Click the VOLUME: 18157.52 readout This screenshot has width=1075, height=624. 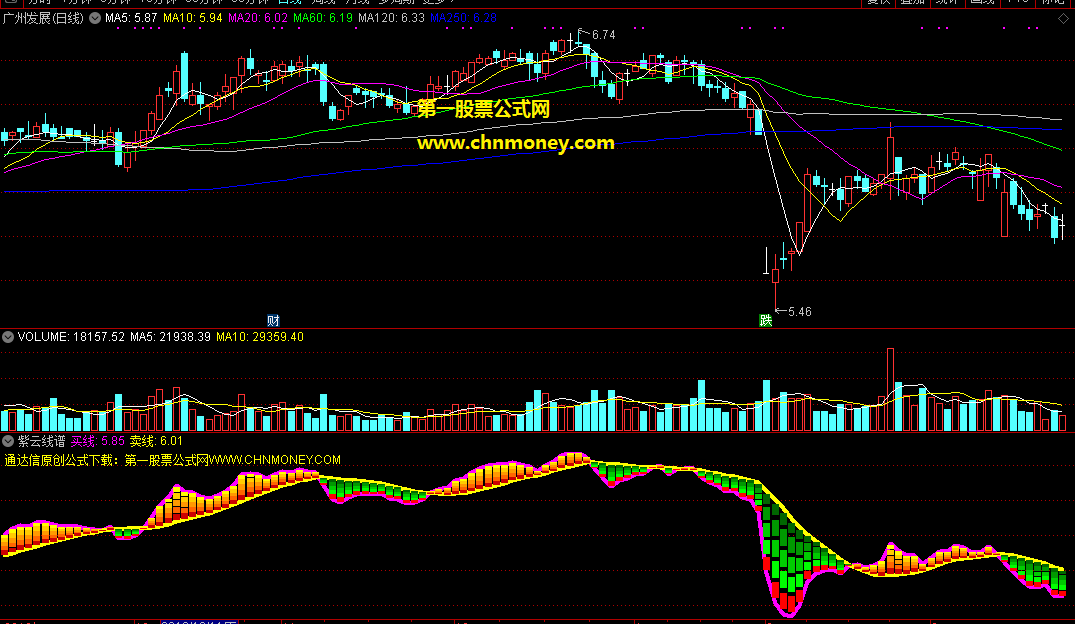click(71, 337)
